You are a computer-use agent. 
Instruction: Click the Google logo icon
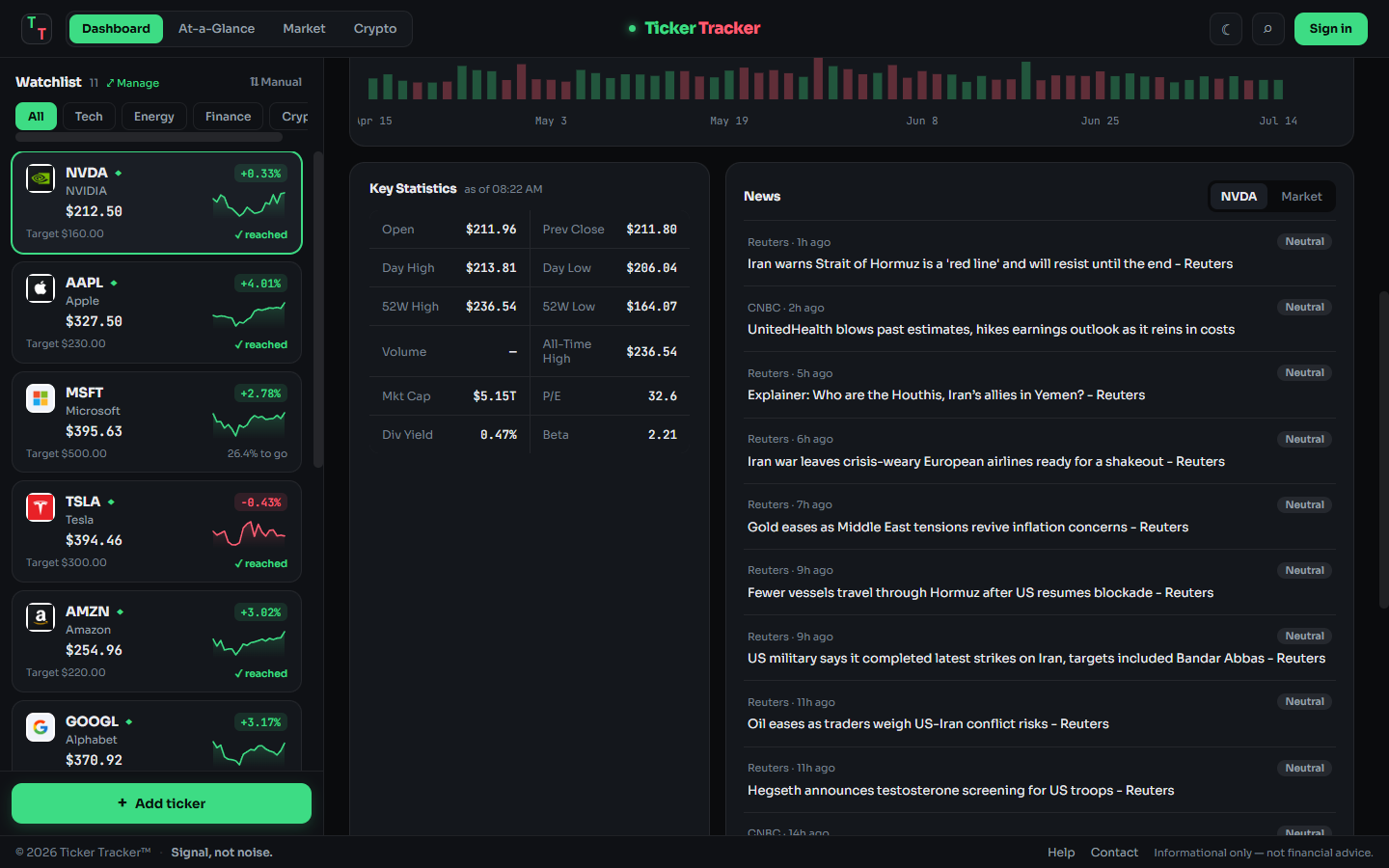click(x=41, y=727)
